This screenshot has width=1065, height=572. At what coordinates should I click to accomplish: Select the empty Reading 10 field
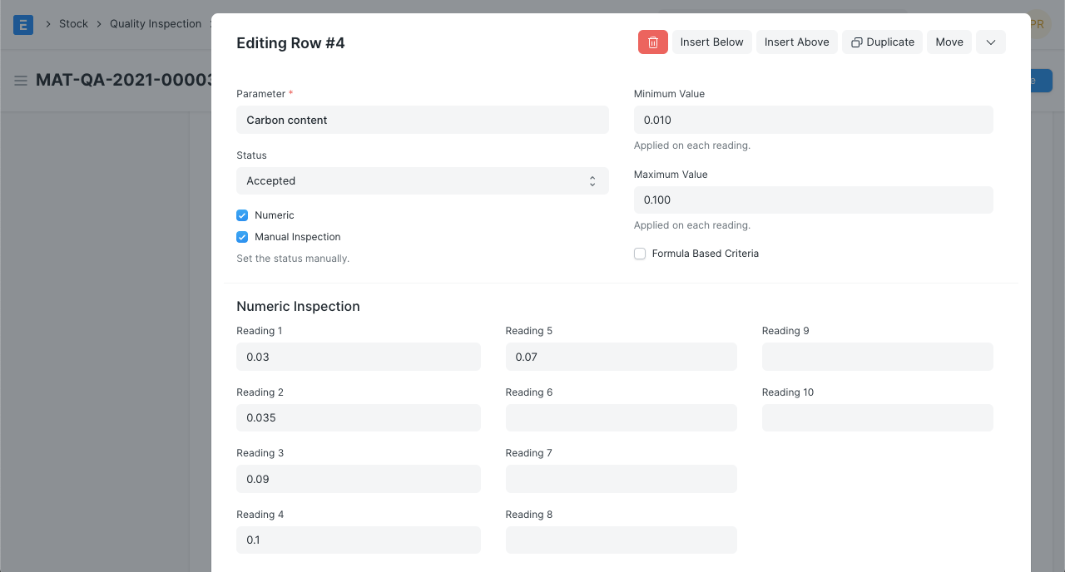pos(877,418)
